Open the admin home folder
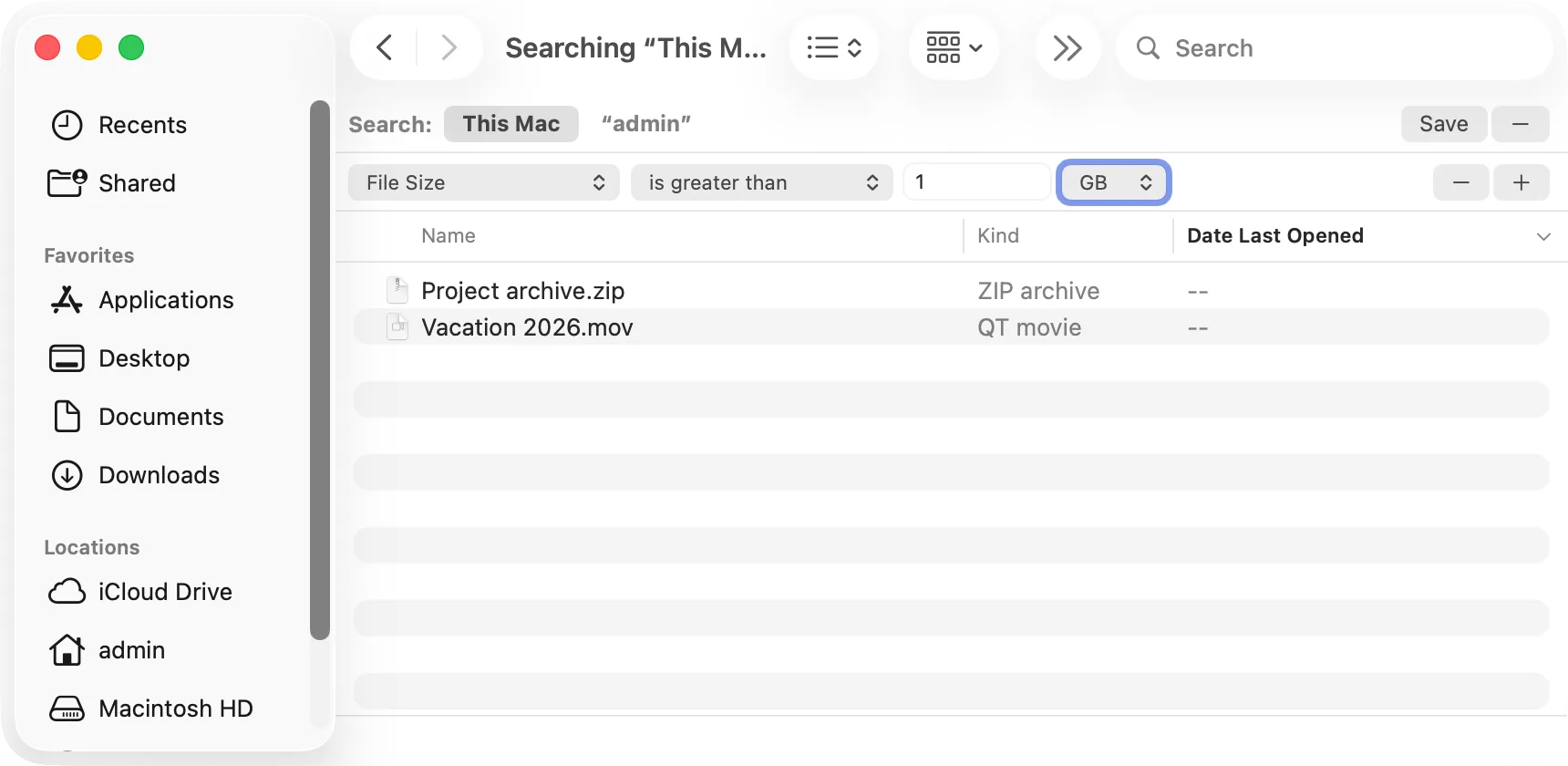The height and width of the screenshot is (766, 1568). coord(131,650)
